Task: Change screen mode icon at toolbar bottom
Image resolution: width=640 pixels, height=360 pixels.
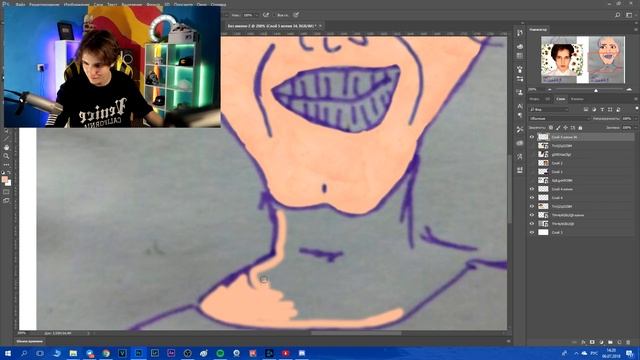Action: point(6,201)
